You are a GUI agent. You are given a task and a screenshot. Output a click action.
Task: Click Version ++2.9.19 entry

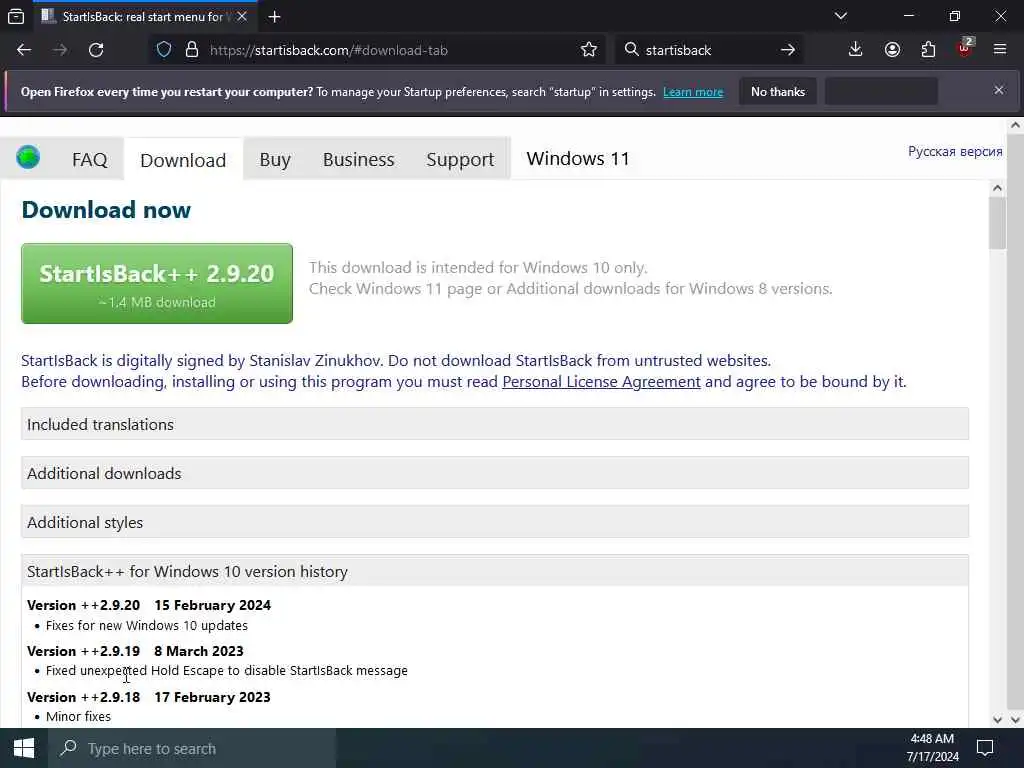135,651
